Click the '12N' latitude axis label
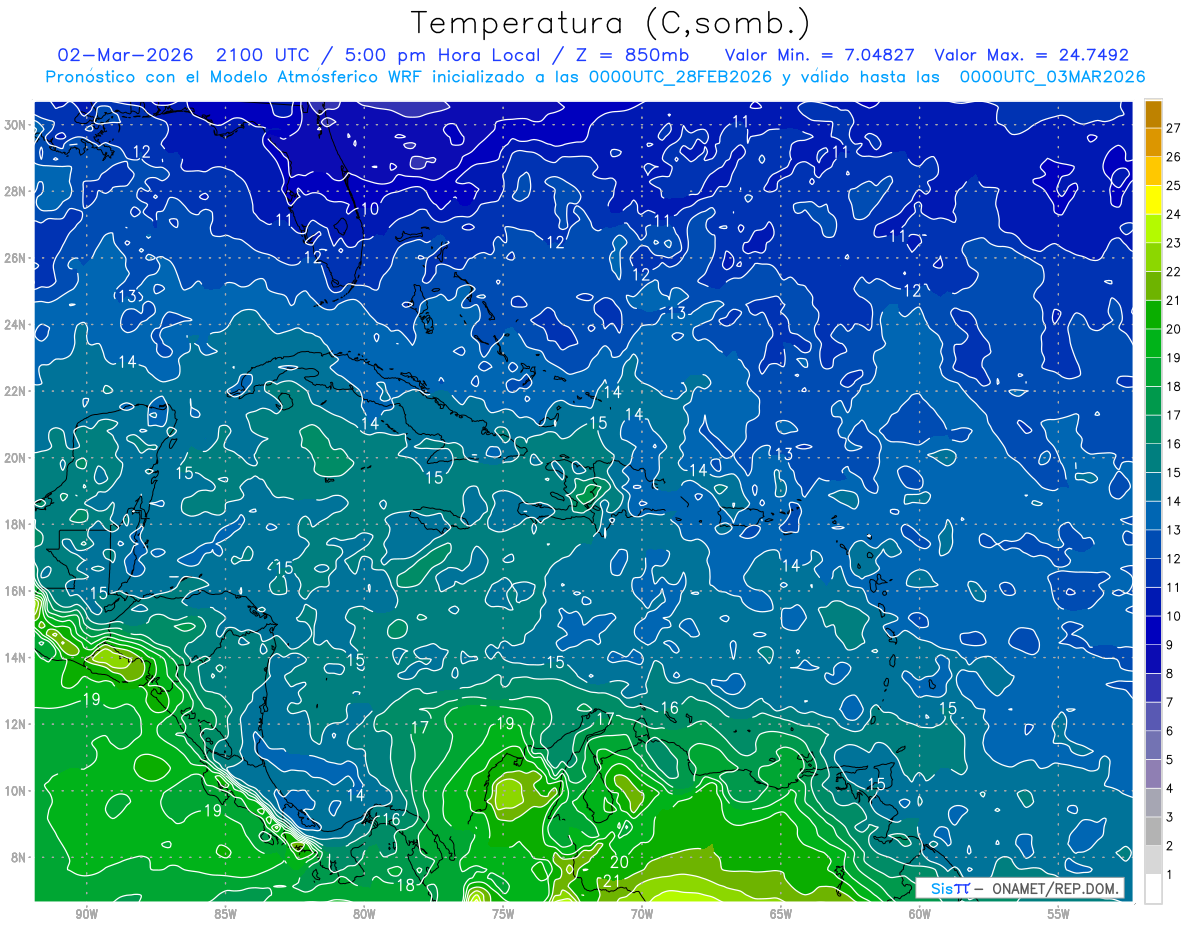The width and height of the screenshot is (1200, 927). 16,724
